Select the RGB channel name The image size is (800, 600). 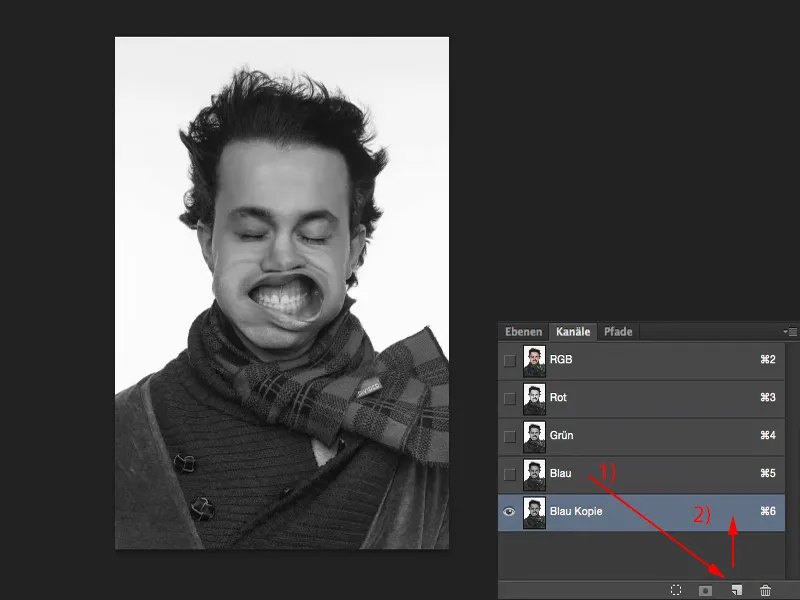[x=561, y=359]
